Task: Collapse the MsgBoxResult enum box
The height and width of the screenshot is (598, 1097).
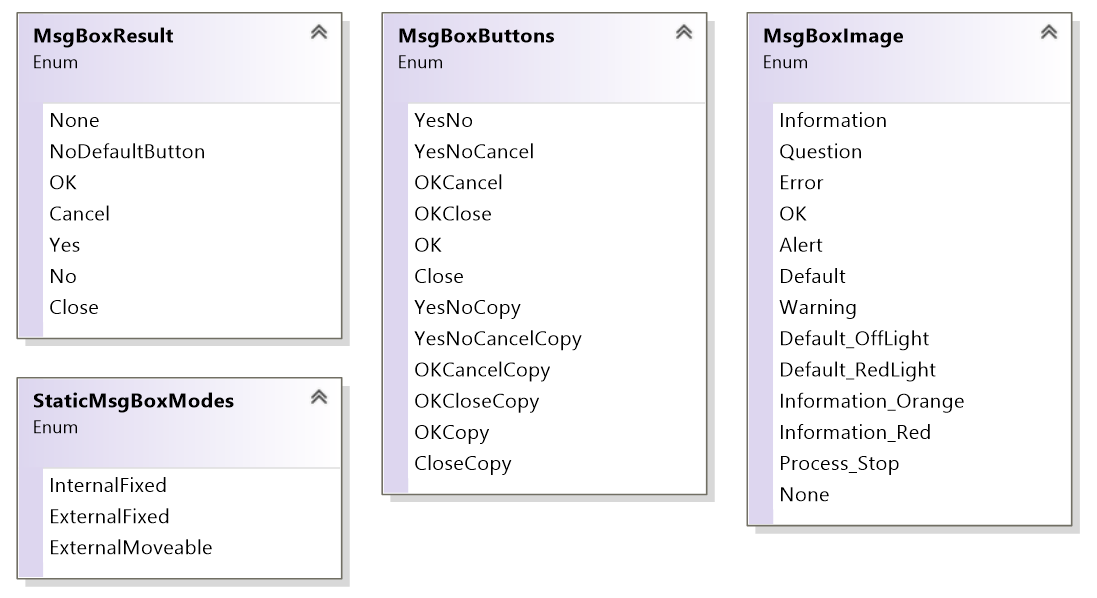Action: 319,32
